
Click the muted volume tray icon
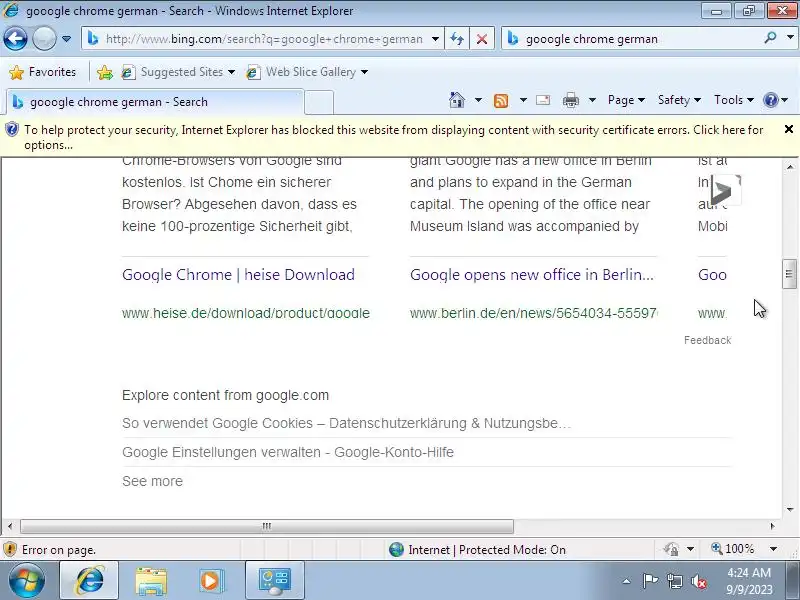[x=698, y=581]
